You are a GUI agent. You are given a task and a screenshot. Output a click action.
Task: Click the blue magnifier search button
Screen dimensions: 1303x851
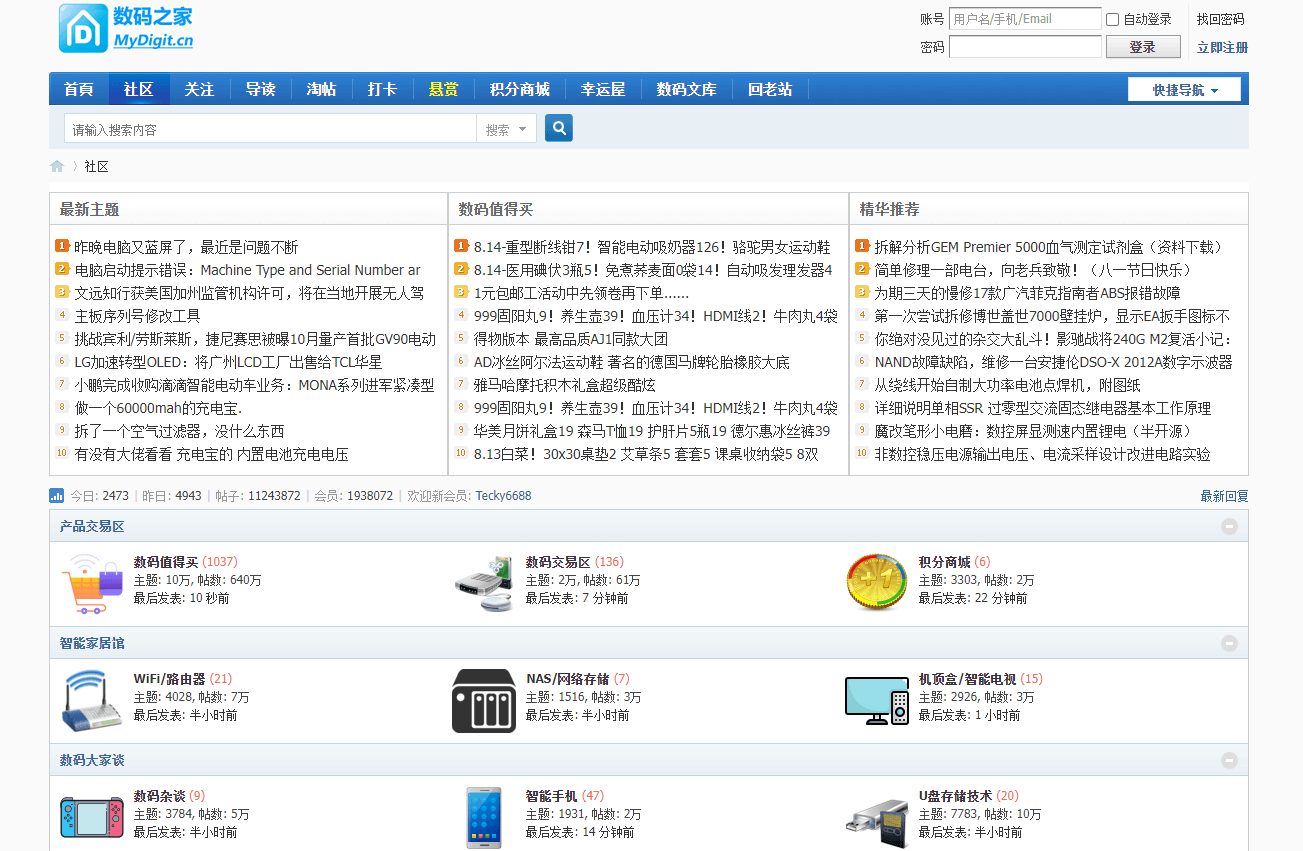(x=559, y=128)
